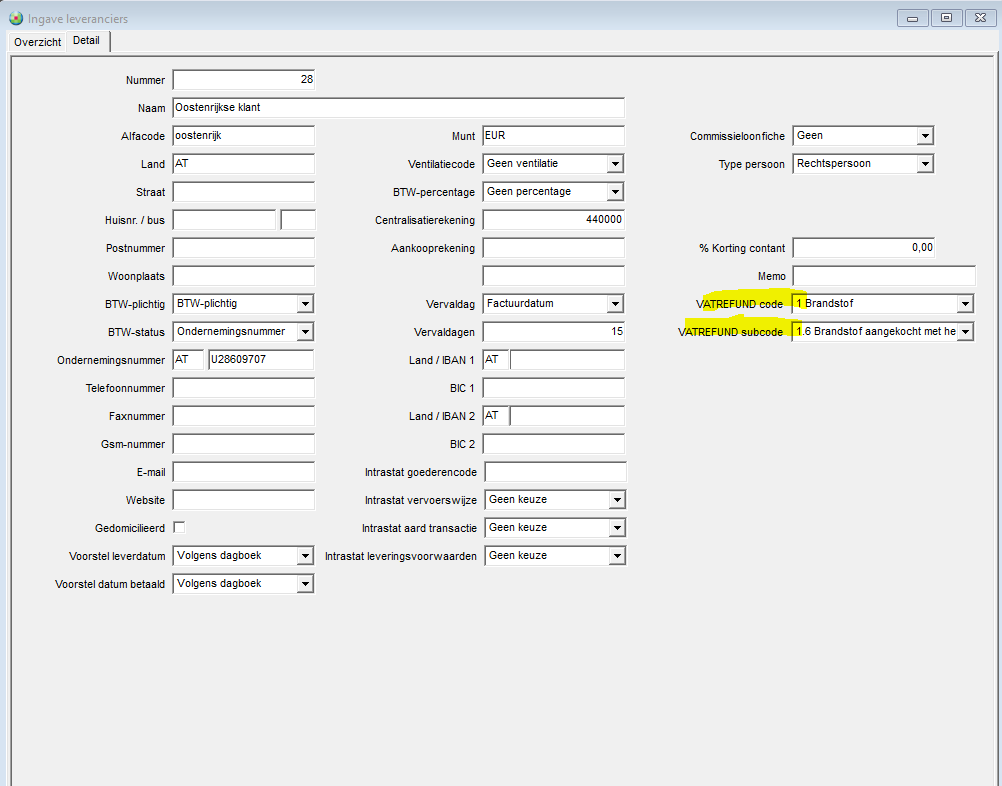Click the Ondernemingsnummer field showing U28609707
Image resolution: width=1002 pixels, height=786 pixels.
coord(261,360)
